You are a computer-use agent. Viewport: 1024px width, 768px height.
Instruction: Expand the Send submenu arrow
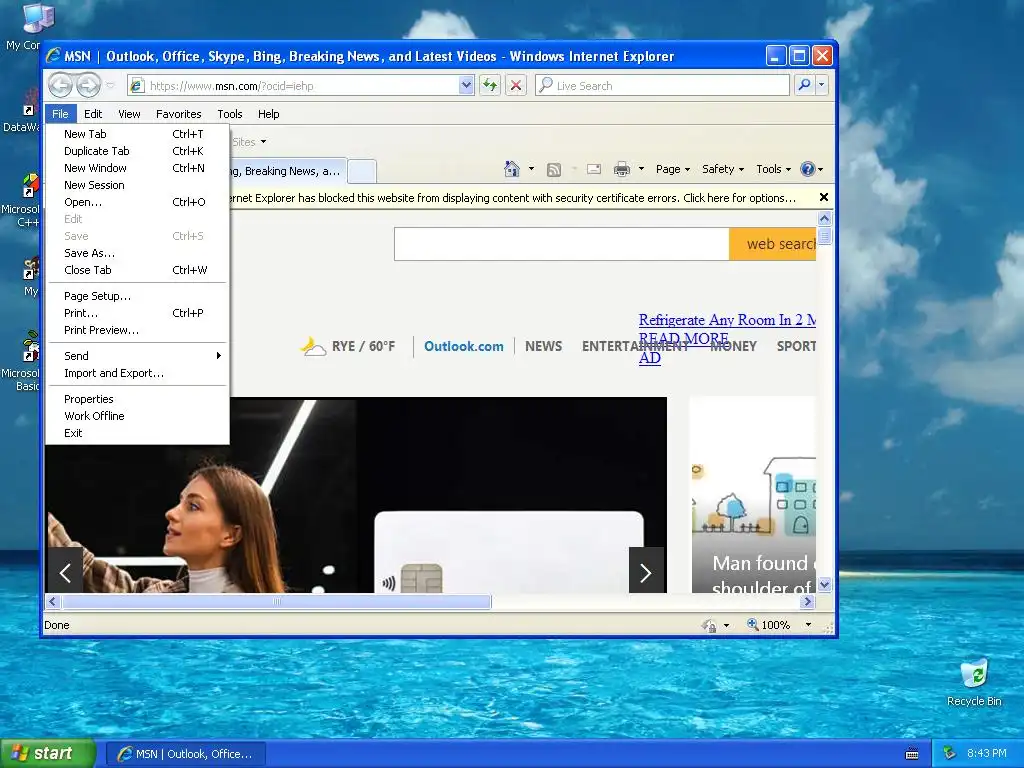coord(219,356)
